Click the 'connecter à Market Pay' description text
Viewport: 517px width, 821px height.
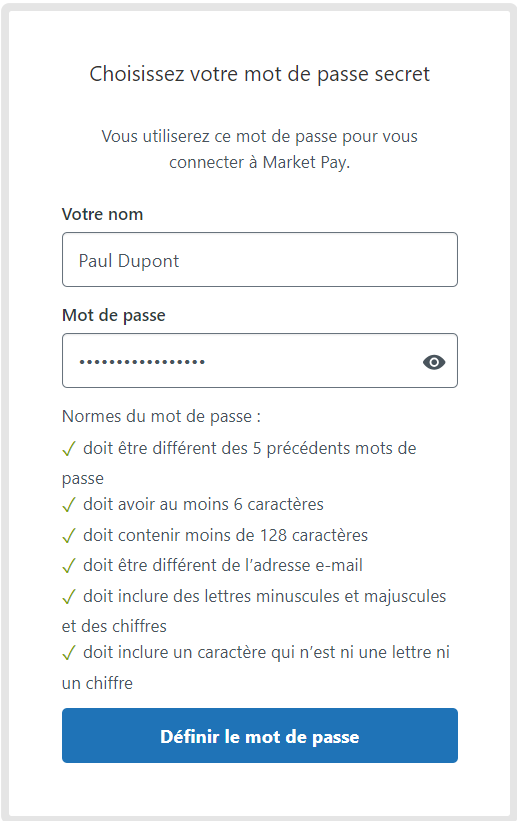pyautogui.click(x=259, y=162)
